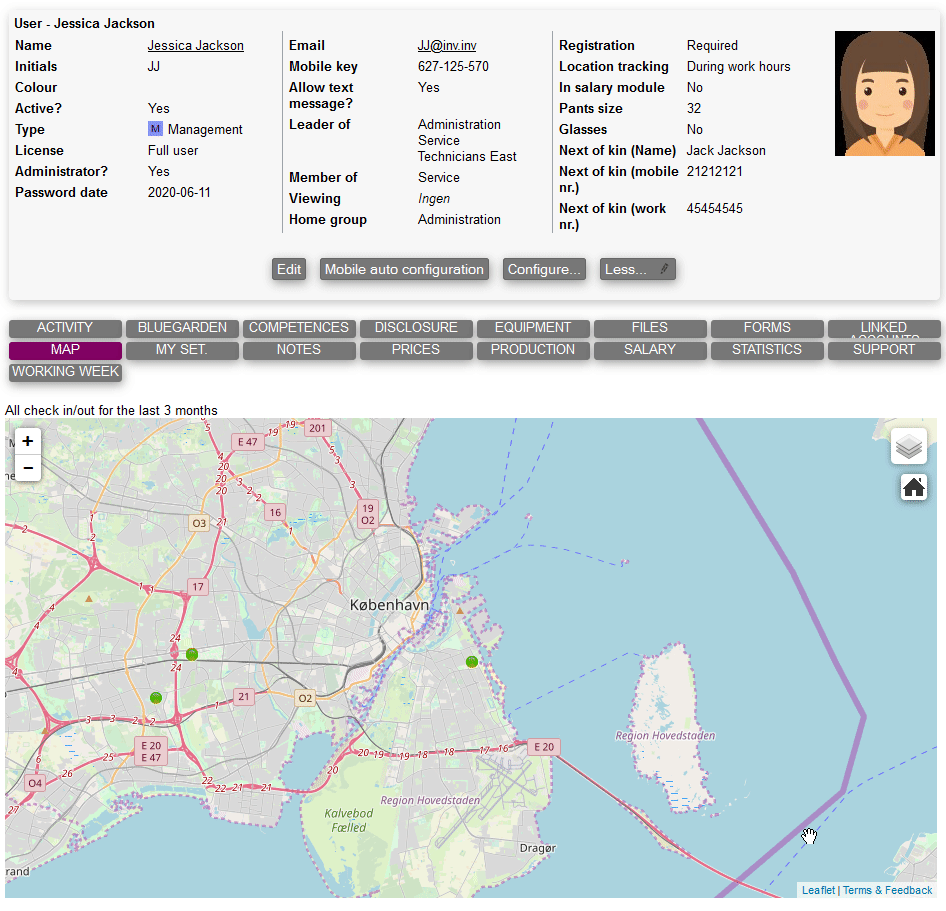
Task: Click the green marker near route 24
Action: coord(192,654)
